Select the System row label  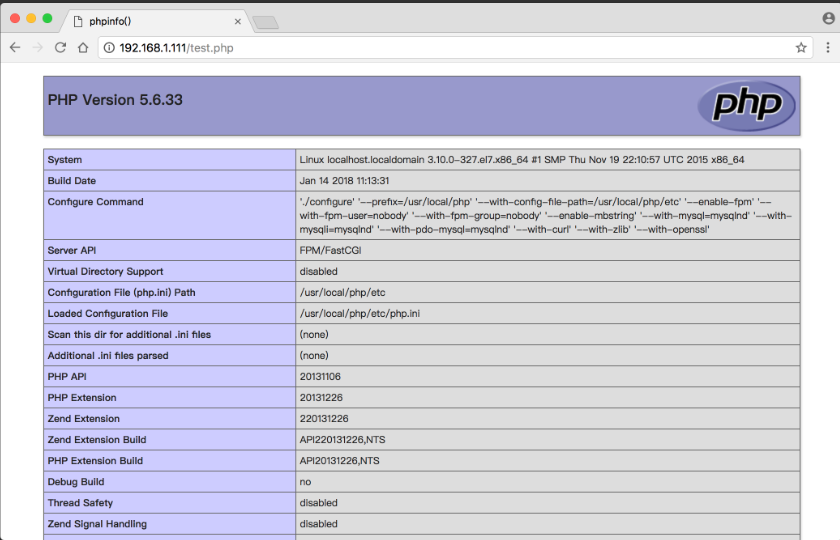(65, 160)
